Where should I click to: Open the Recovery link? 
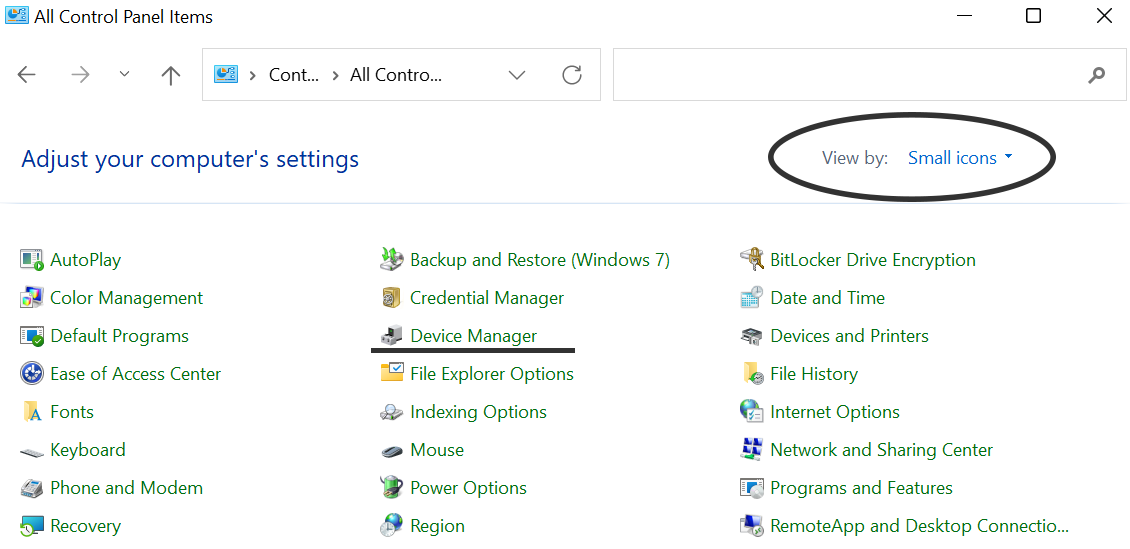click(x=86, y=526)
